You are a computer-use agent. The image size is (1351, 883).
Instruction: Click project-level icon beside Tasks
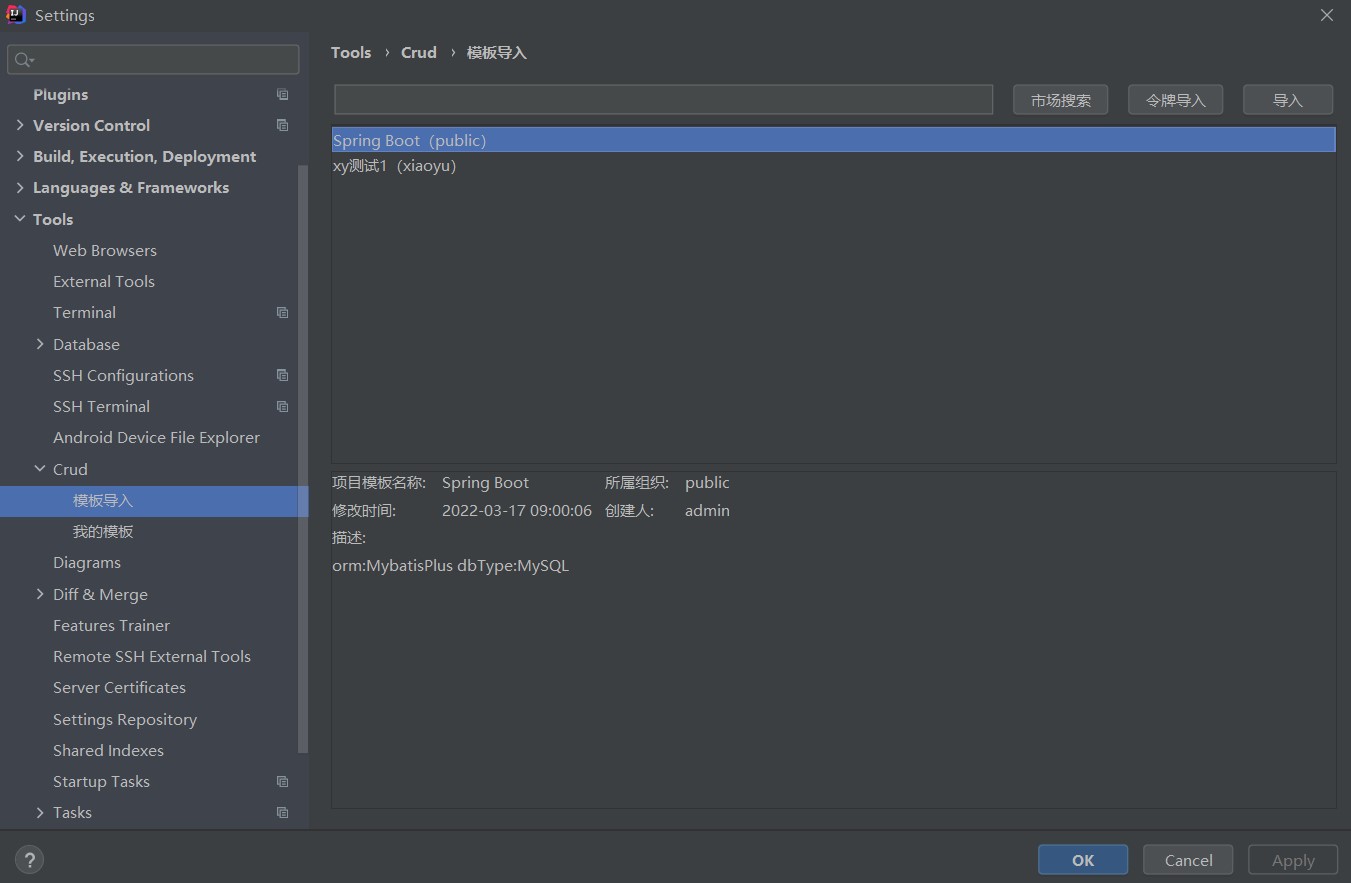(x=283, y=812)
